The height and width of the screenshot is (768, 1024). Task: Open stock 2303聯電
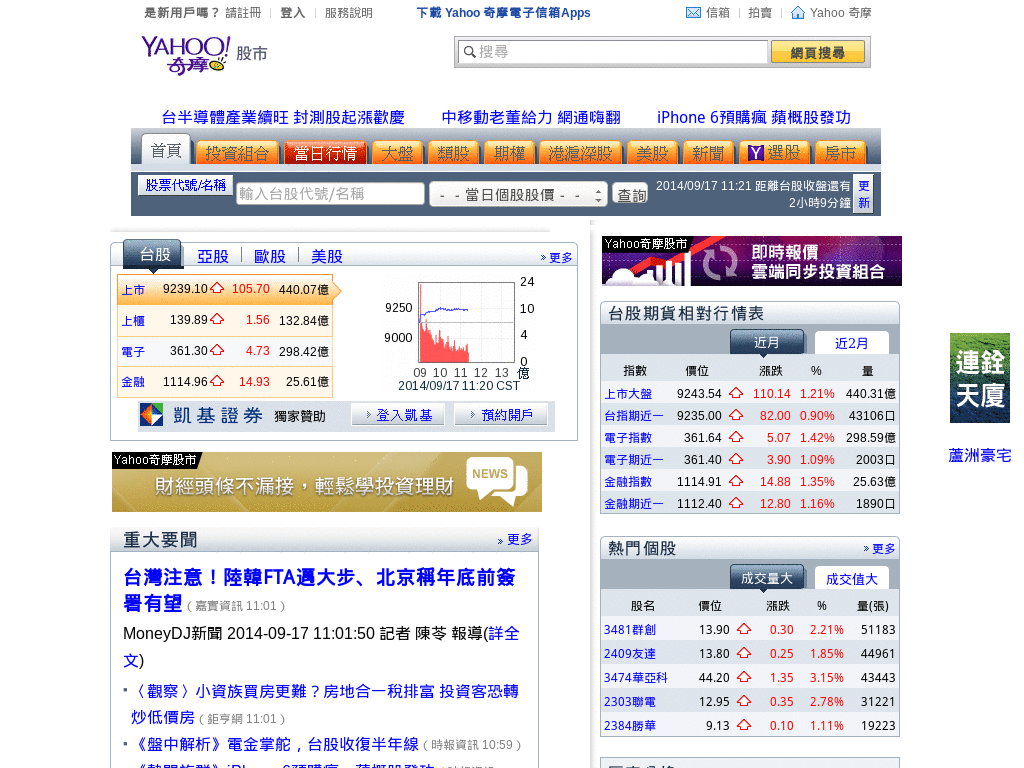pos(630,701)
